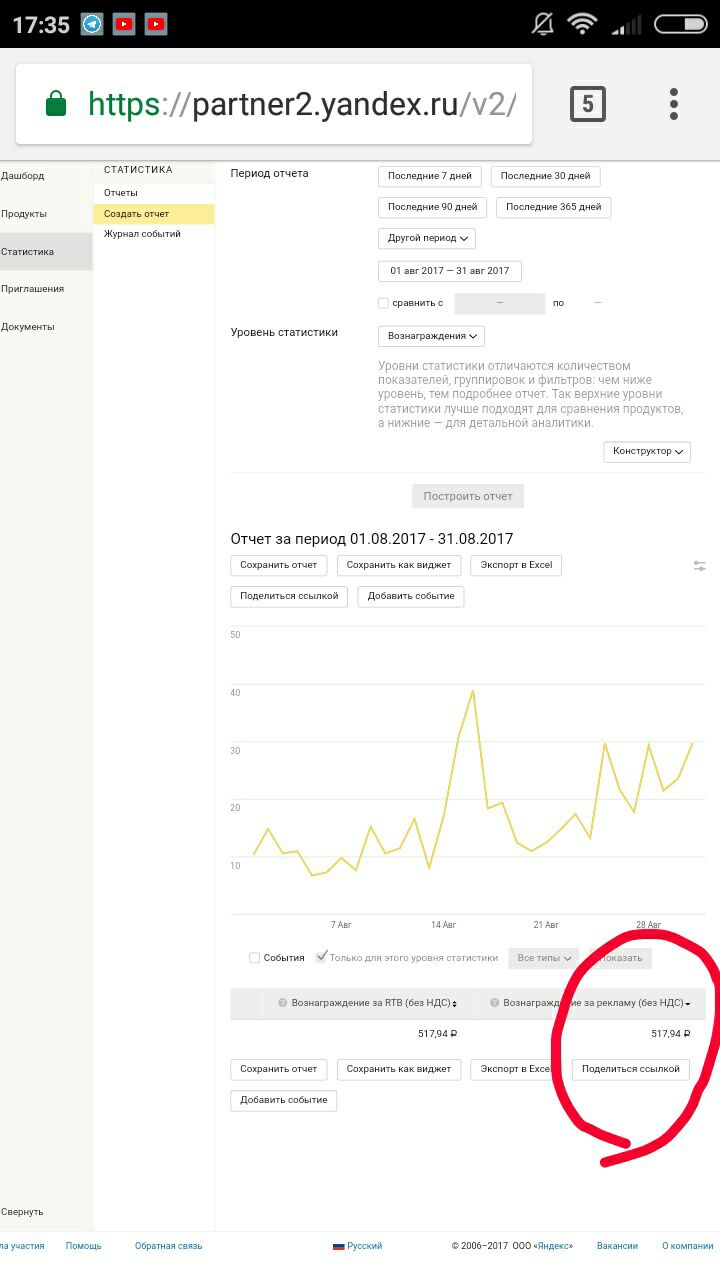The image size is (720, 1280).
Task: Click the top Сохранить как виджет button
Action: (x=399, y=565)
